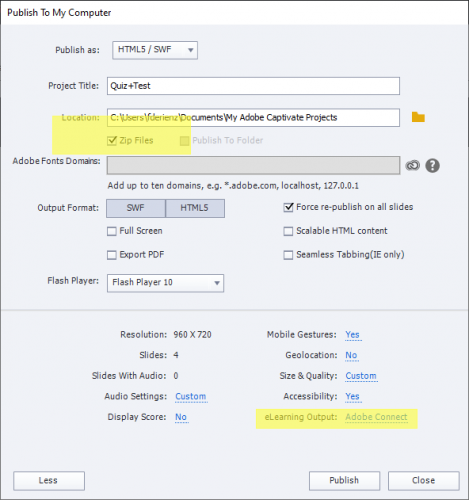Expand the Flash Player 10 dropdown
Screen dimensions: 469x500
pos(165,283)
